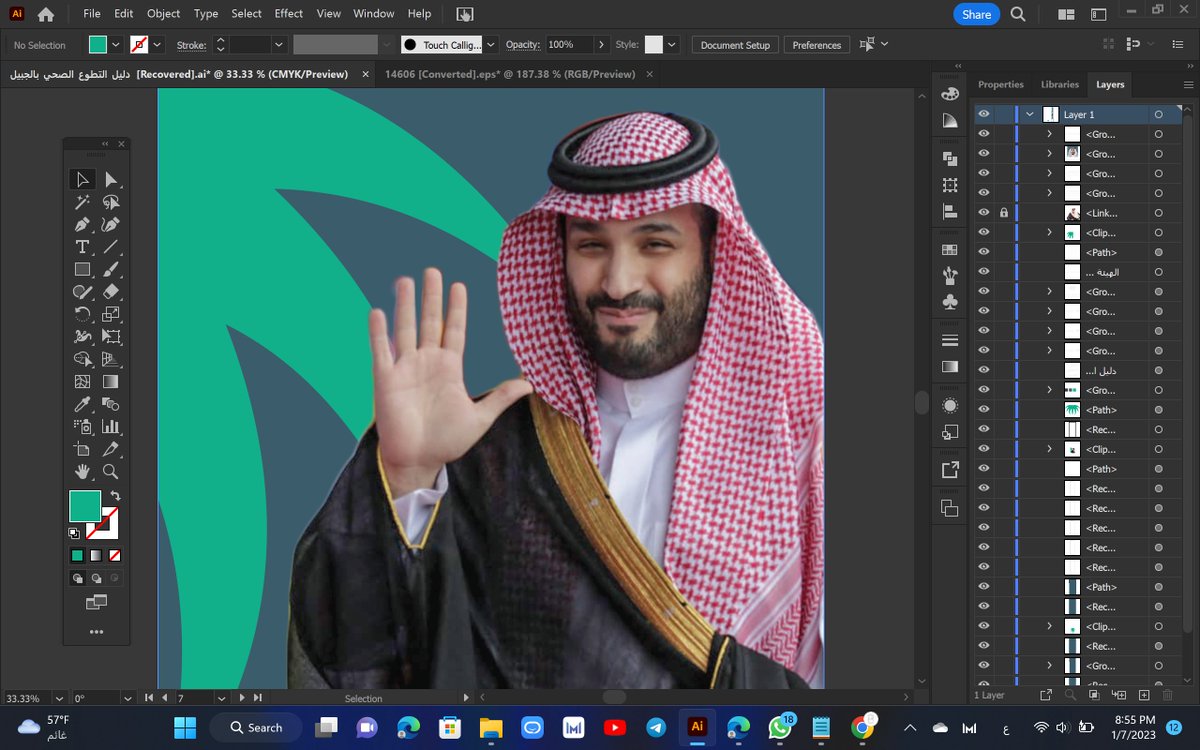The image size is (1200, 750).
Task: Select the Zoom tool
Action: (x=111, y=472)
